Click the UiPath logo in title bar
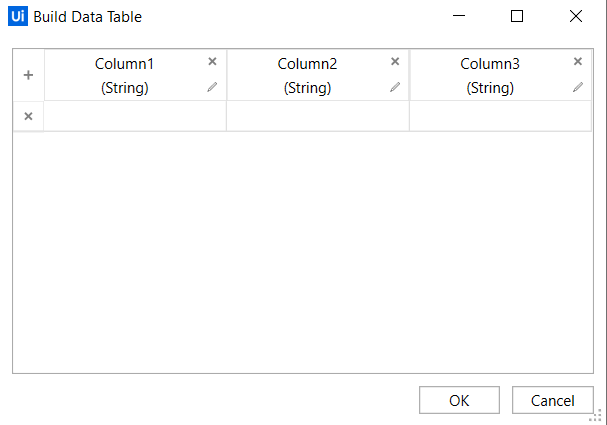The height and width of the screenshot is (425, 607). 18,16
